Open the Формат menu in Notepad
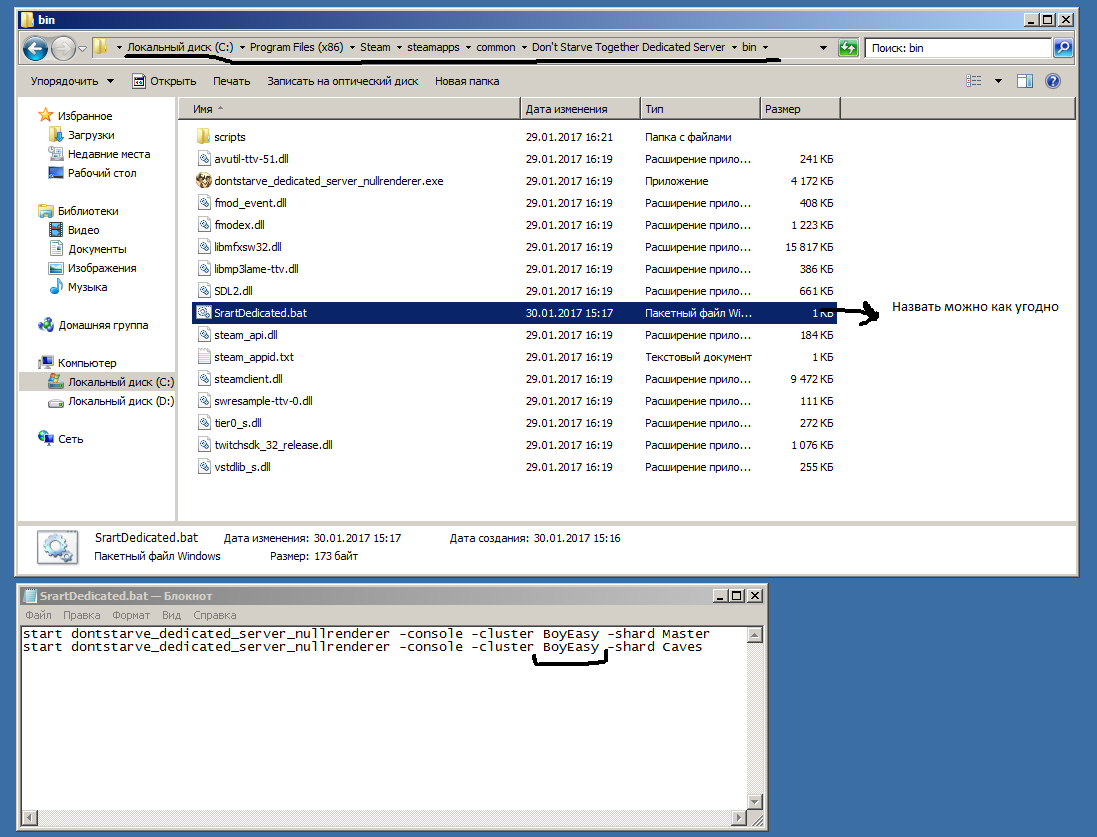 coord(131,615)
